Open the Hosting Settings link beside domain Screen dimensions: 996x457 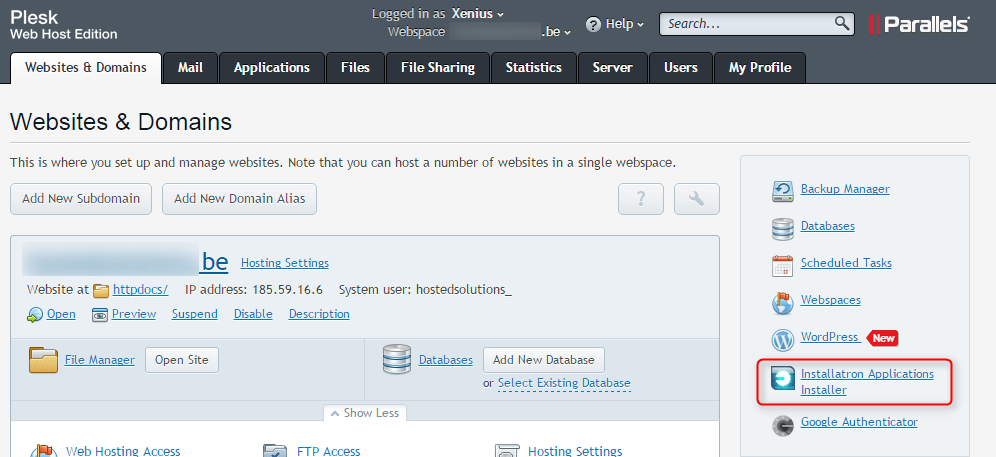tap(285, 263)
